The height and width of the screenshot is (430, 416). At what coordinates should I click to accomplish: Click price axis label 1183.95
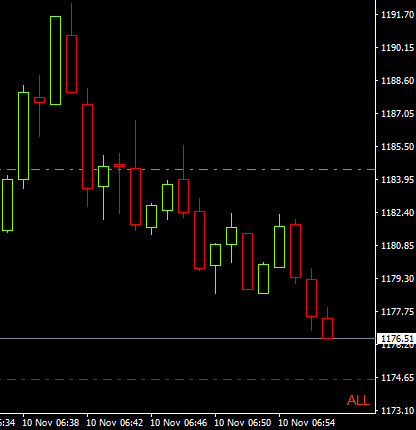point(397,180)
